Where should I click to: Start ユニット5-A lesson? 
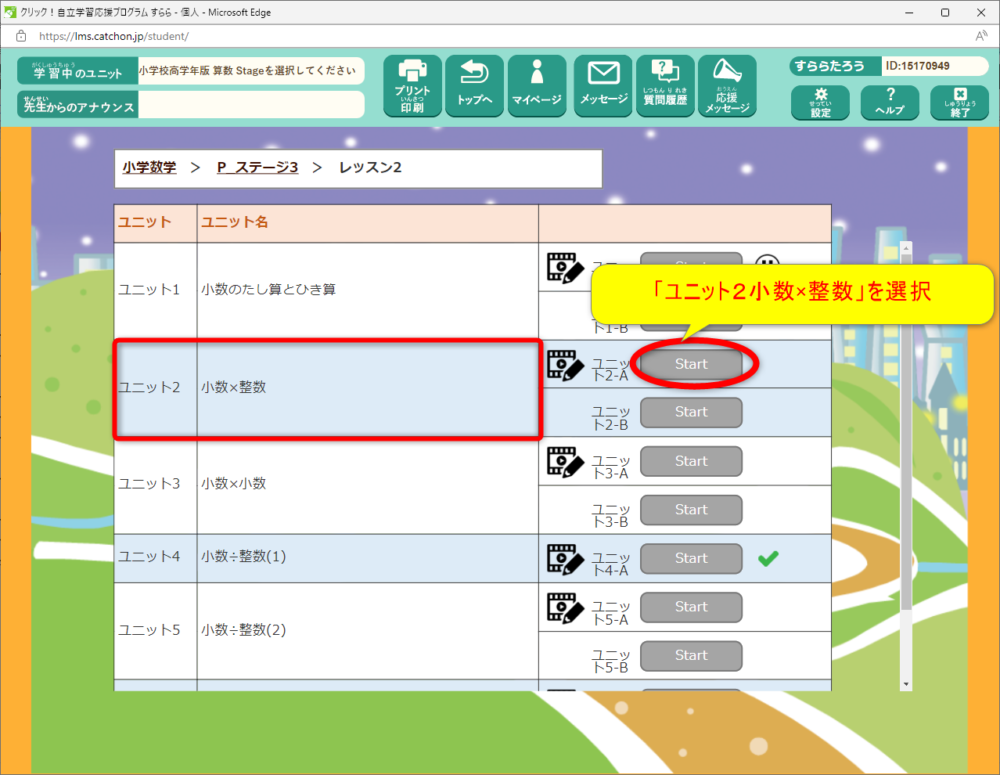[x=691, y=607]
